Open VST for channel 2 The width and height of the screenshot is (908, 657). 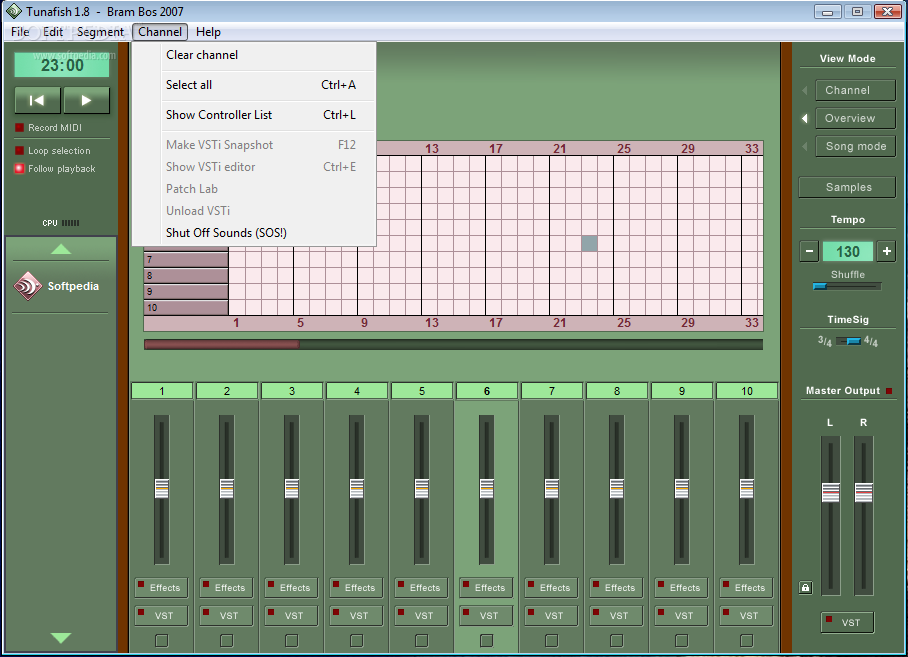pyautogui.click(x=226, y=615)
